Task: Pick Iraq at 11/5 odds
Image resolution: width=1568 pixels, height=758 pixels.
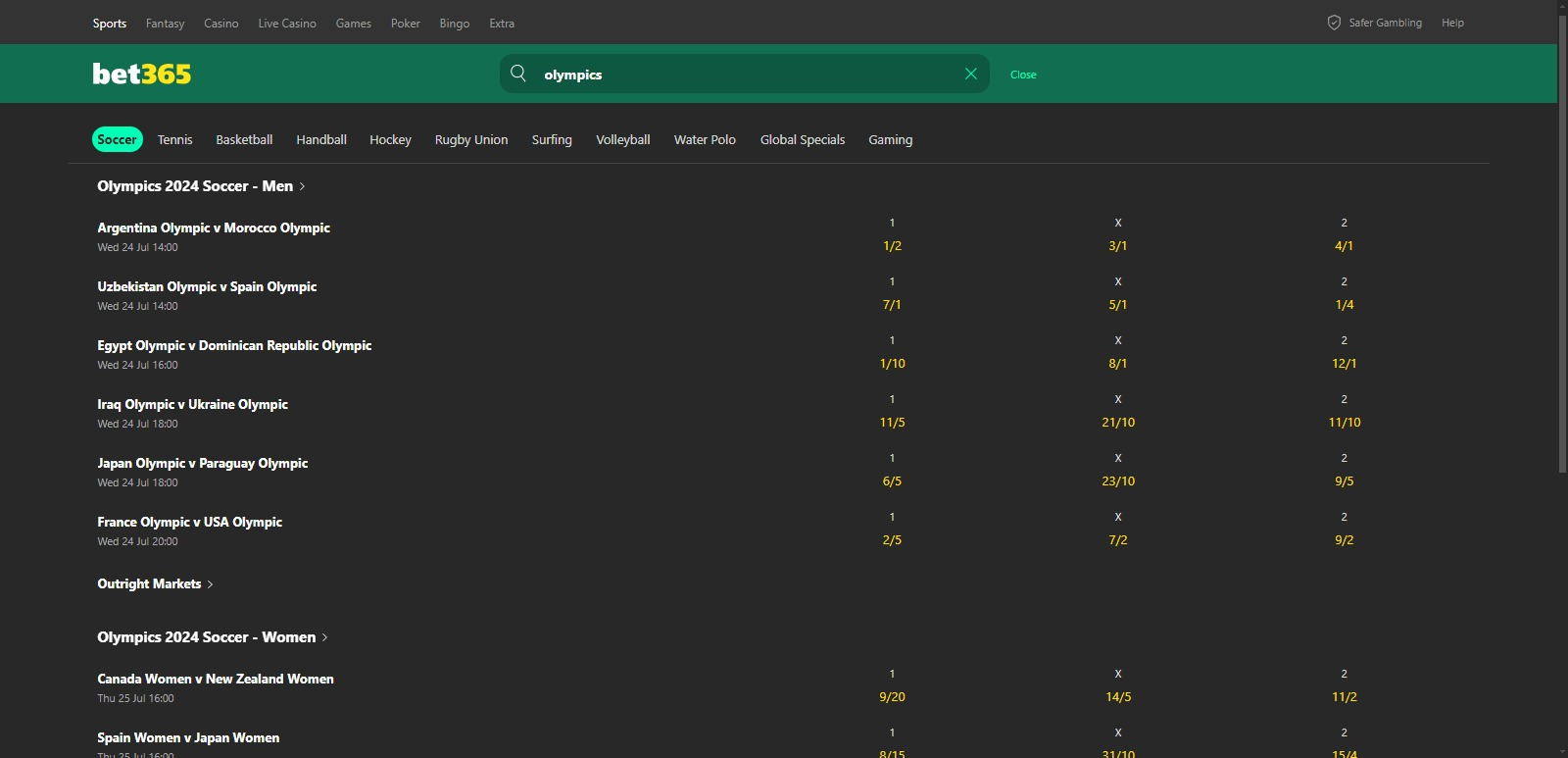Action: [x=892, y=423]
